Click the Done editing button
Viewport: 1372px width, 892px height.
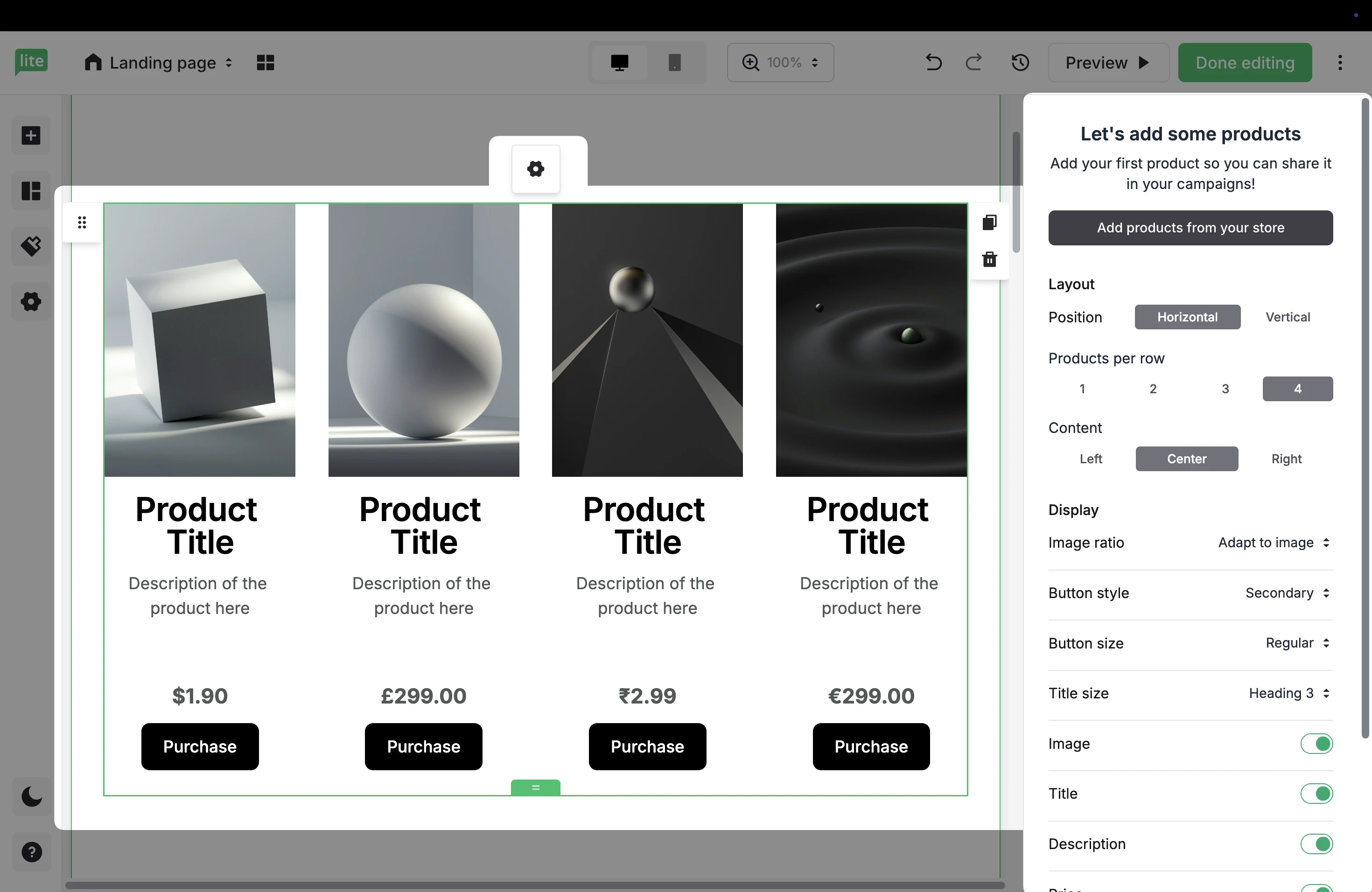pyautogui.click(x=1244, y=62)
